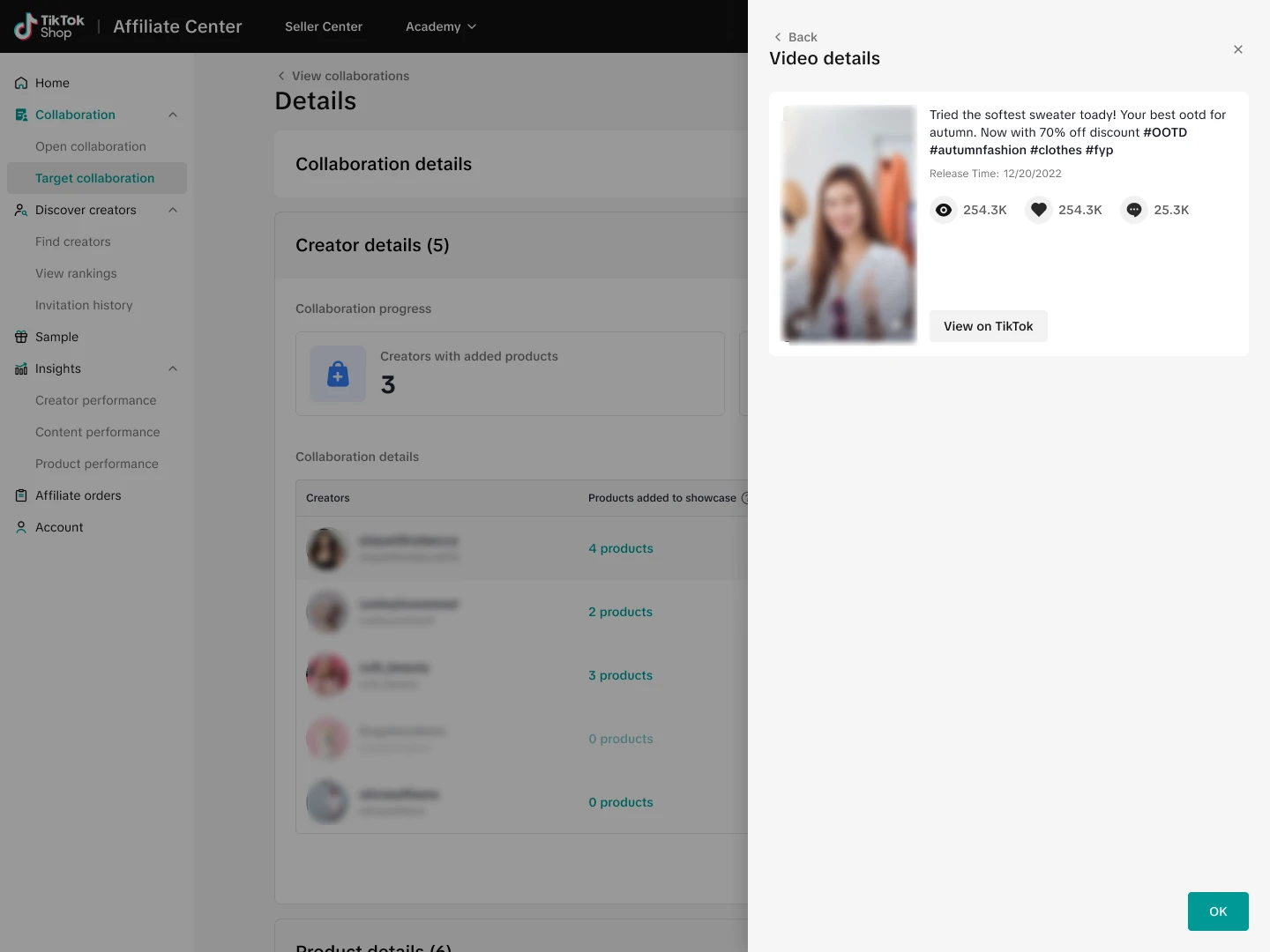Open the 4 products link

(x=621, y=548)
